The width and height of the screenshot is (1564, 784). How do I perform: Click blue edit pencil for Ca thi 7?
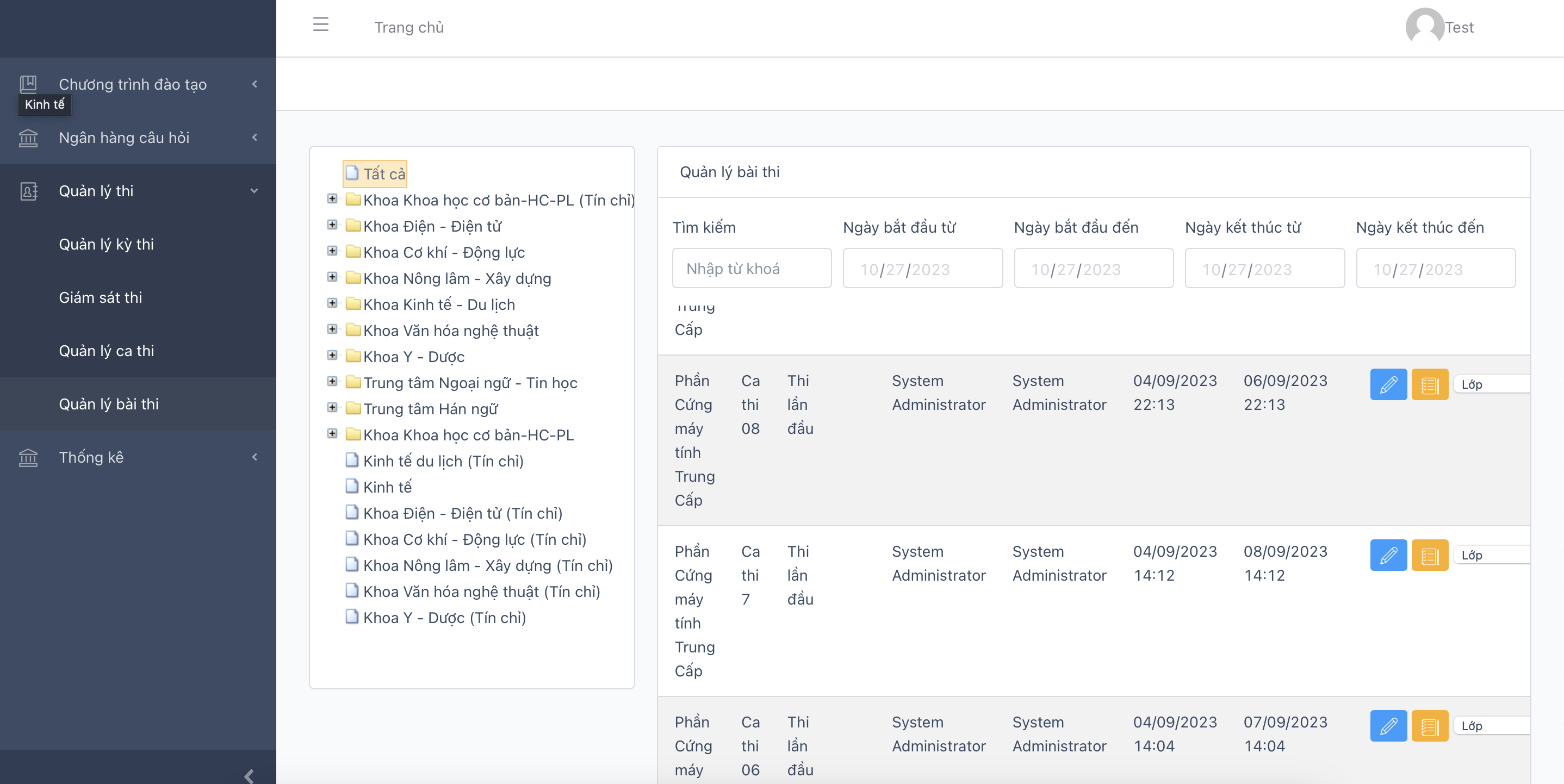point(1388,555)
